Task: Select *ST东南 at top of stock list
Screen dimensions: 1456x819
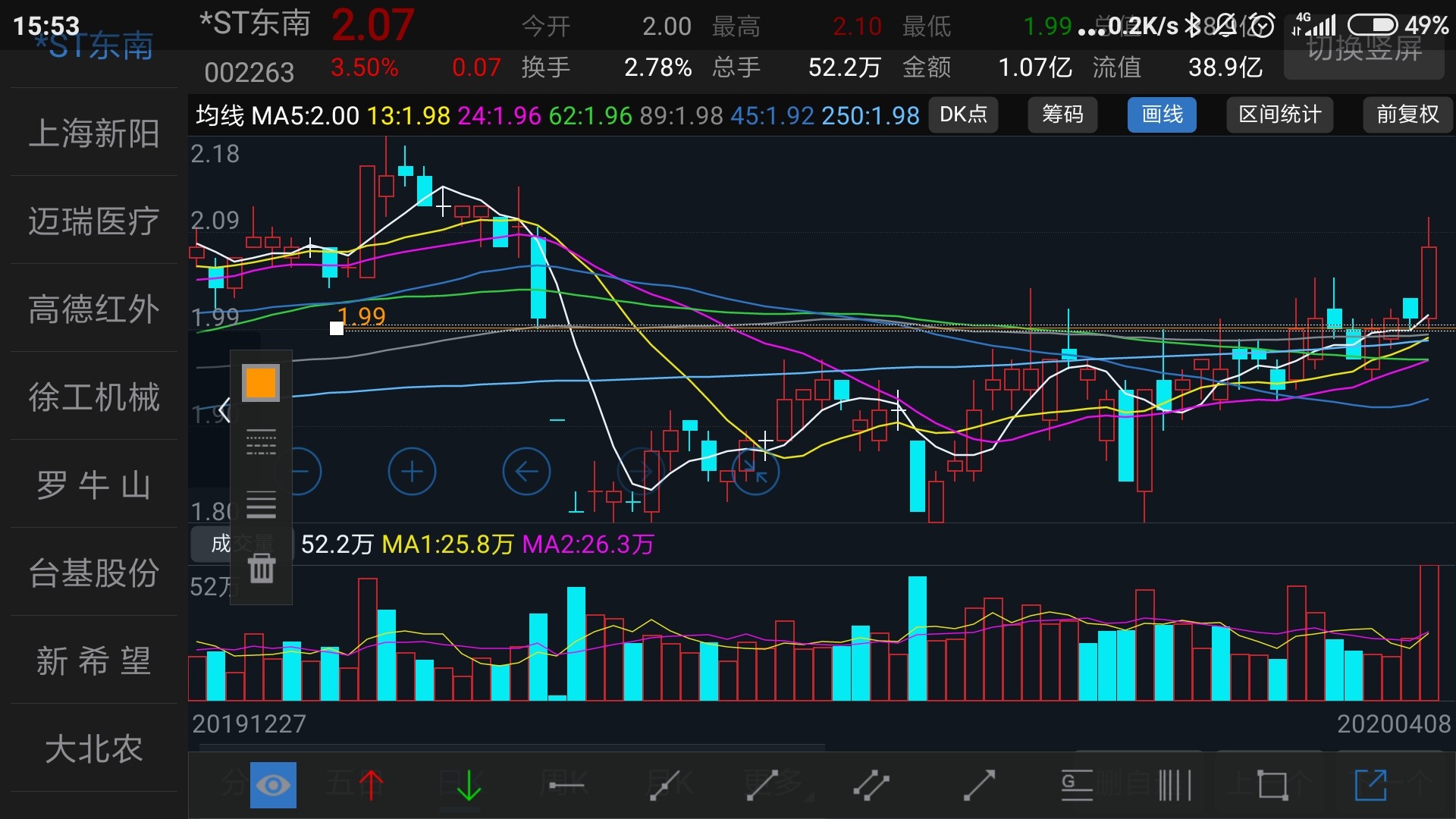Action: pyautogui.click(x=94, y=45)
